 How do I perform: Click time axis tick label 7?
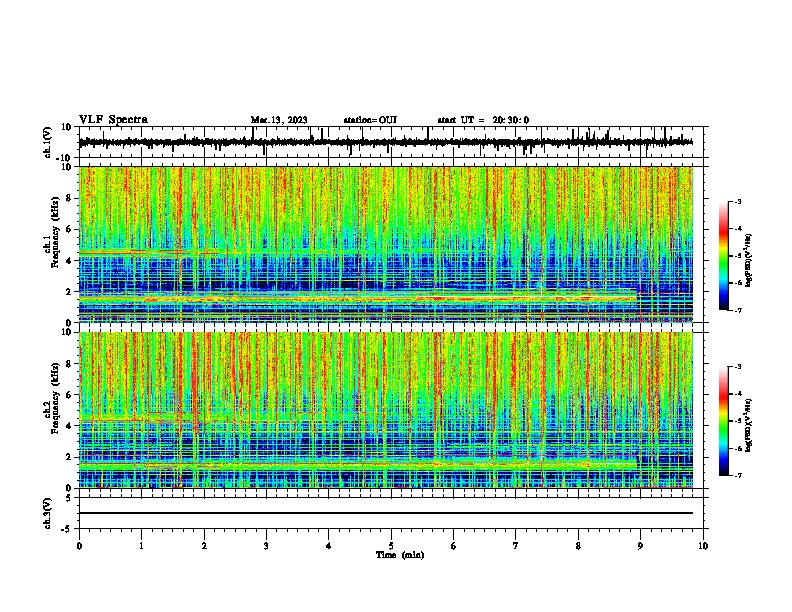click(516, 546)
